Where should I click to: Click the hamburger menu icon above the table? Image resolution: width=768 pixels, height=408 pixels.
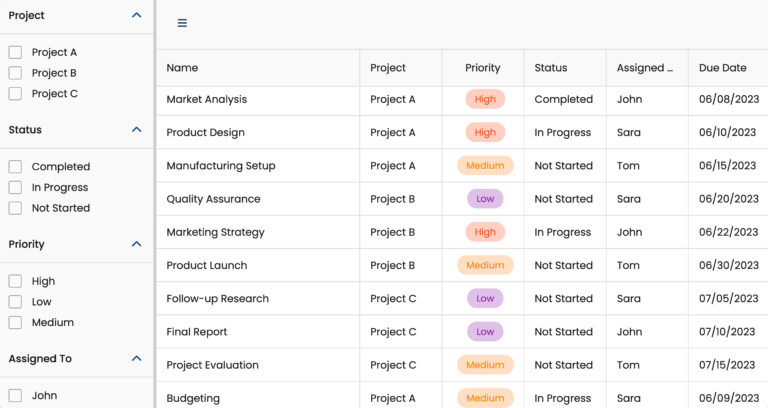[x=182, y=23]
